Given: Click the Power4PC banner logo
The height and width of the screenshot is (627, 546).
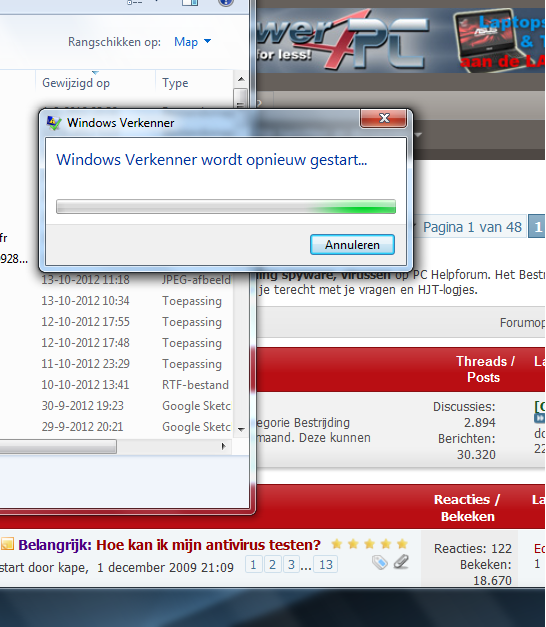Looking at the screenshot, I should click(x=343, y=40).
